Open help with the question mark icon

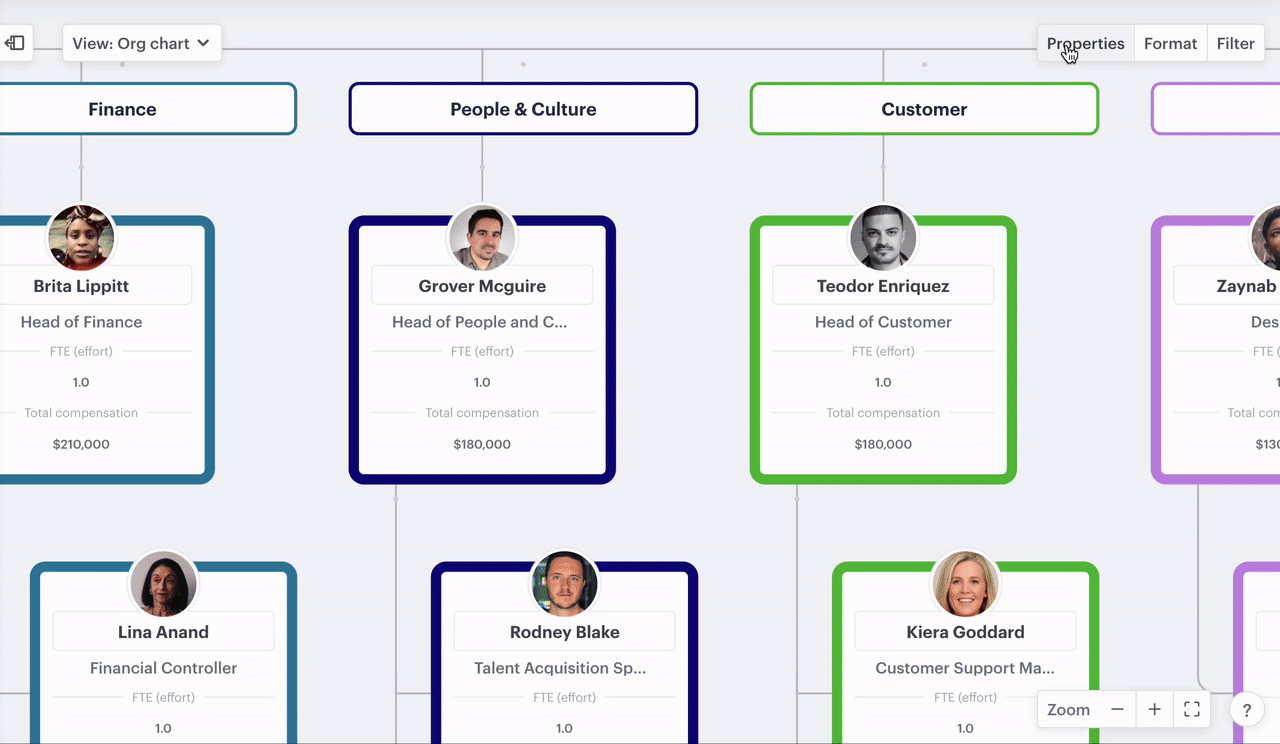[x=1246, y=711]
